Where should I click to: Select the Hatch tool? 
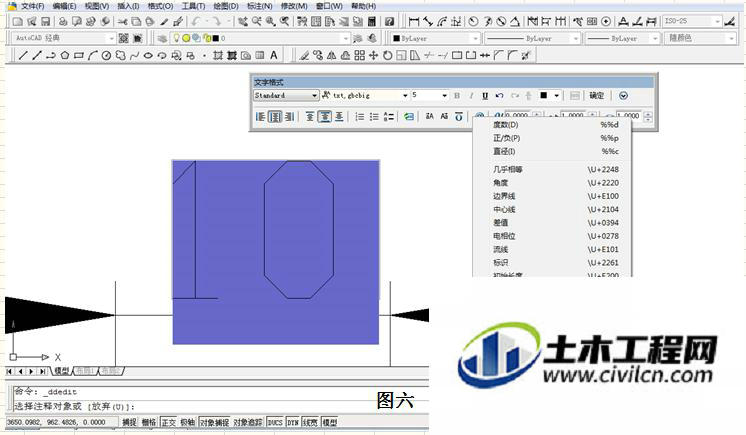[218, 56]
